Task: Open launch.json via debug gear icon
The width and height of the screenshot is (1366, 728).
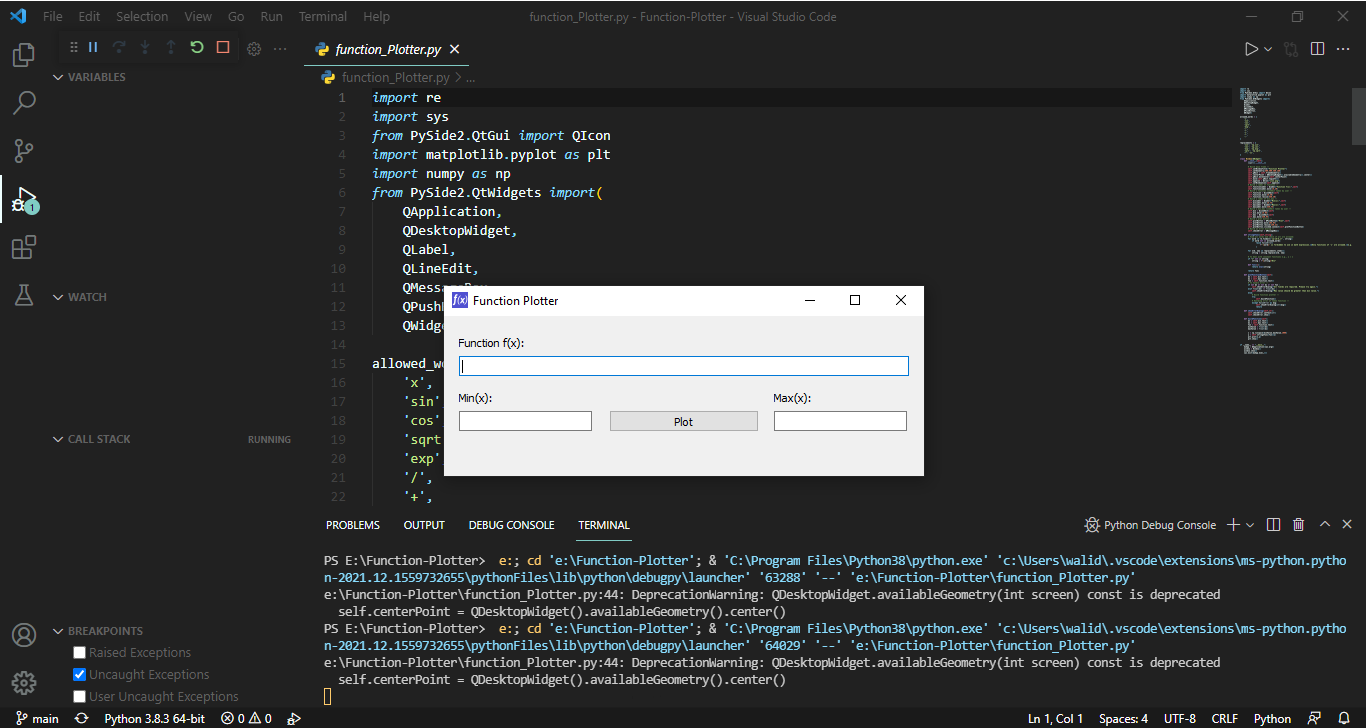Action: [x=254, y=48]
